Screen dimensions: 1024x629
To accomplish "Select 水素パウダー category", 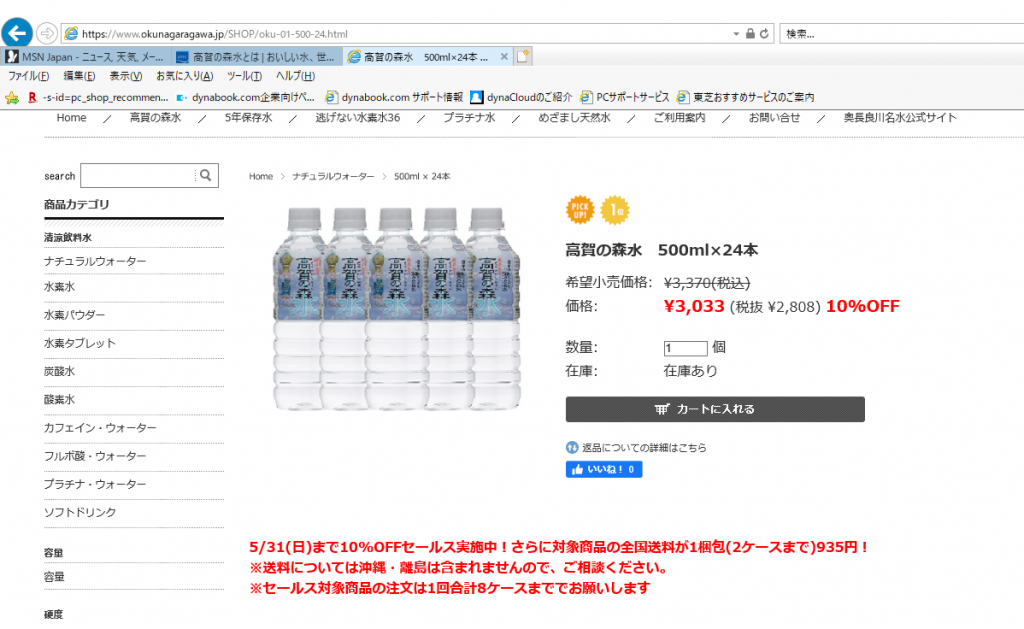I will (74, 315).
